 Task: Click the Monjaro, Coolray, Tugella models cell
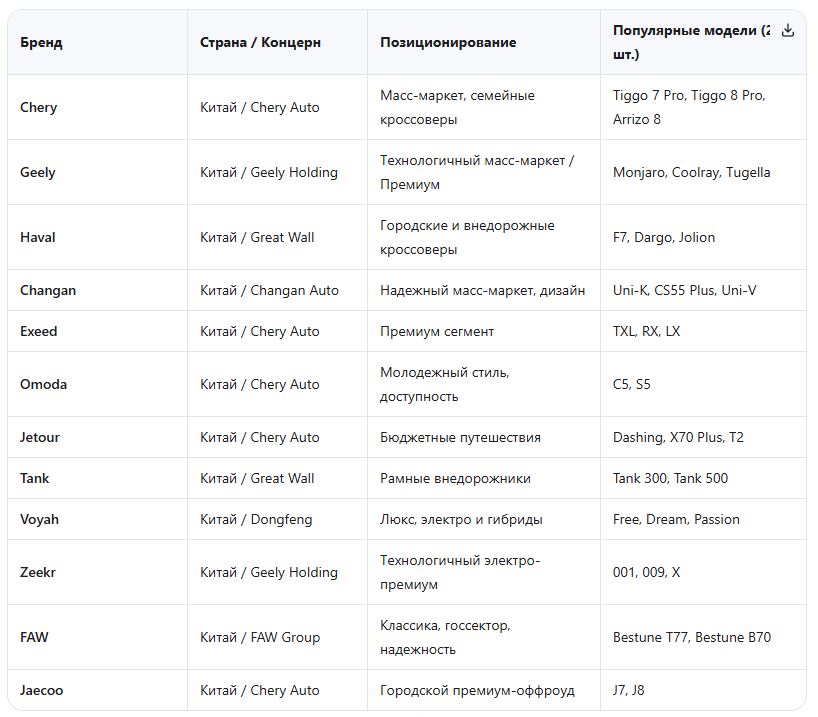[692, 172]
